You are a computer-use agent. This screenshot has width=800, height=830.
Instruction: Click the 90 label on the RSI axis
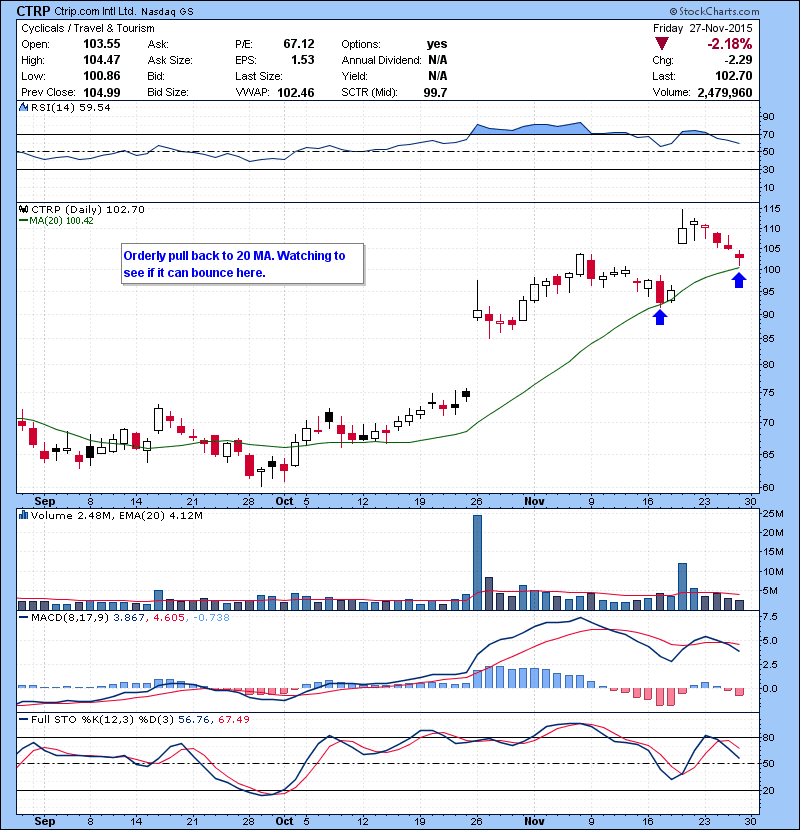coord(768,117)
